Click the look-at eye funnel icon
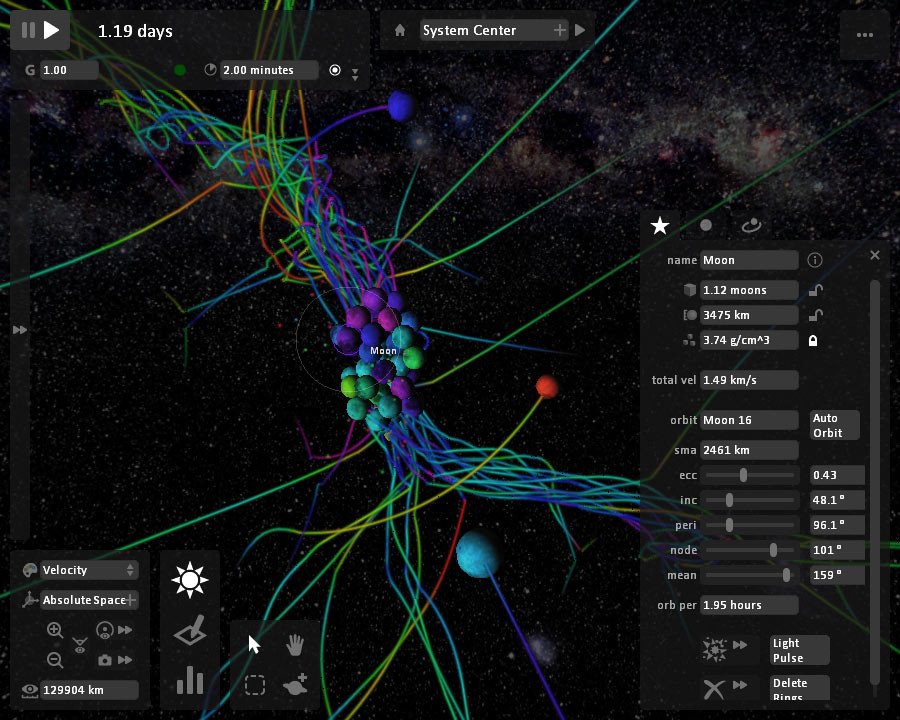The width and height of the screenshot is (900, 720). click(x=80, y=645)
